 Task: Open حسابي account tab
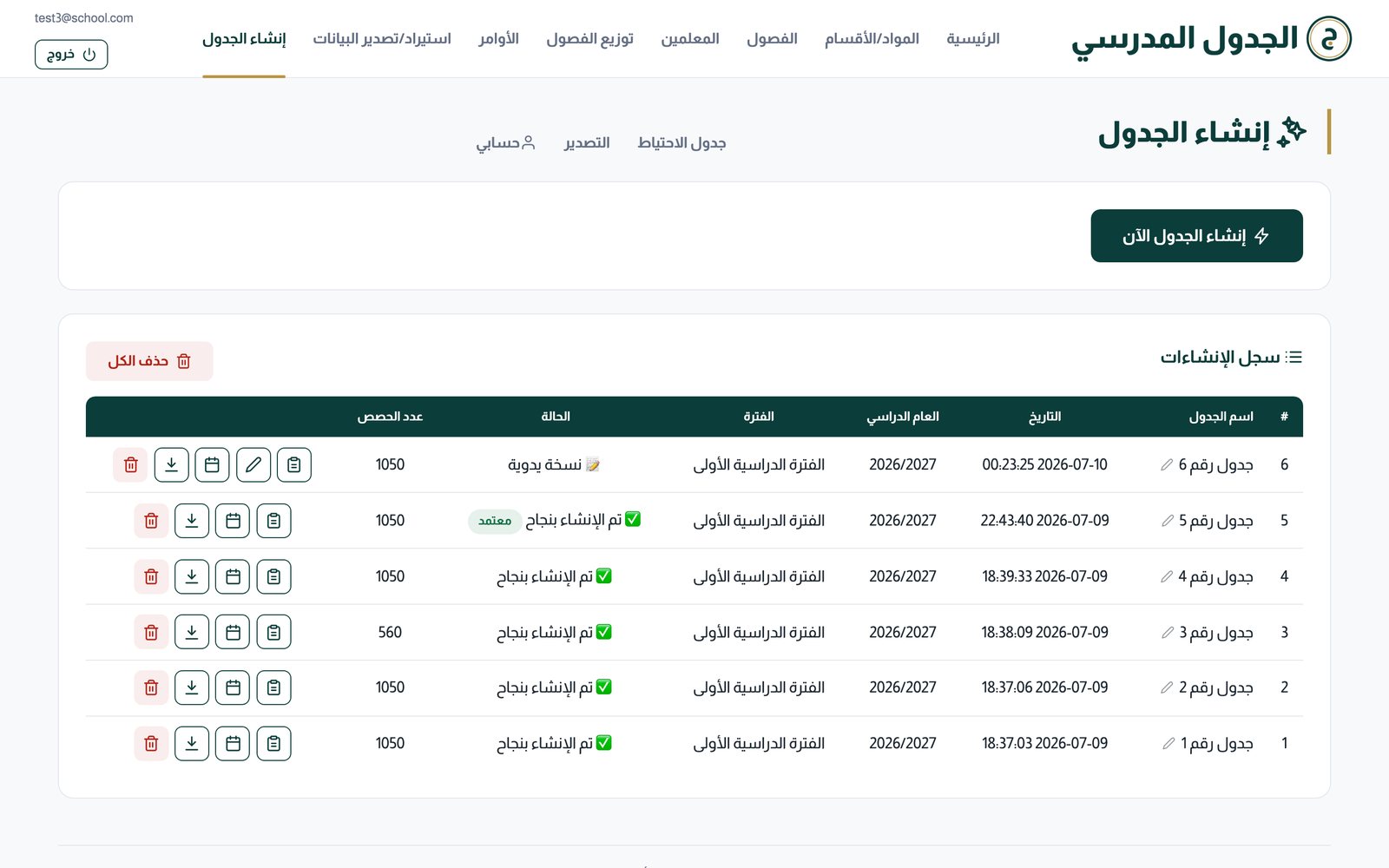[505, 142]
